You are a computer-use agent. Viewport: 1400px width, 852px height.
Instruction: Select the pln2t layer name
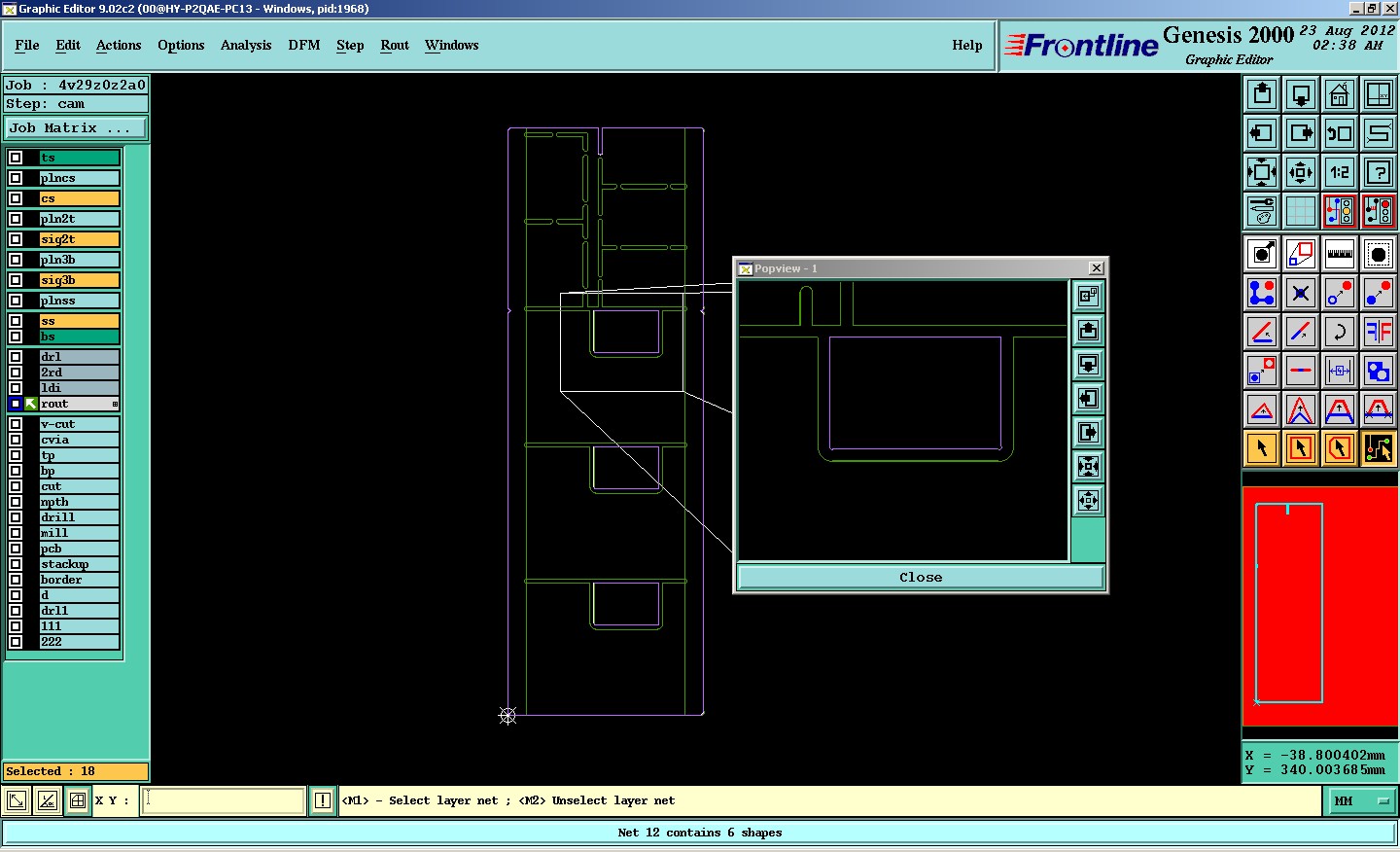tap(79, 219)
